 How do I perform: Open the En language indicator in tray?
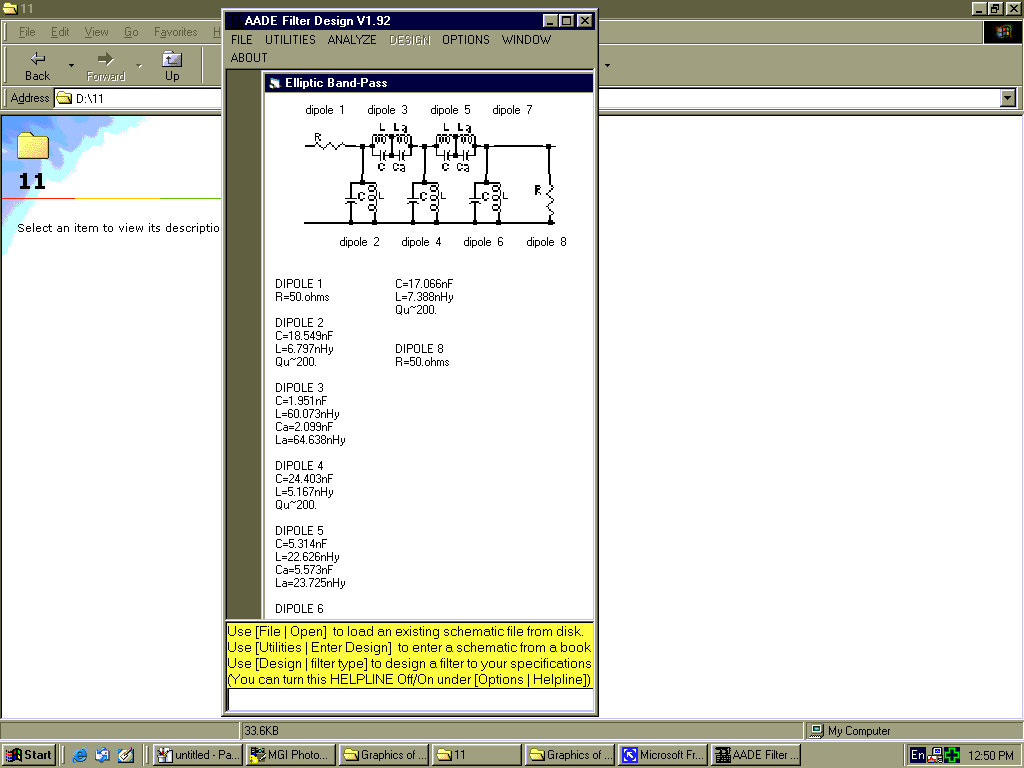click(x=917, y=755)
